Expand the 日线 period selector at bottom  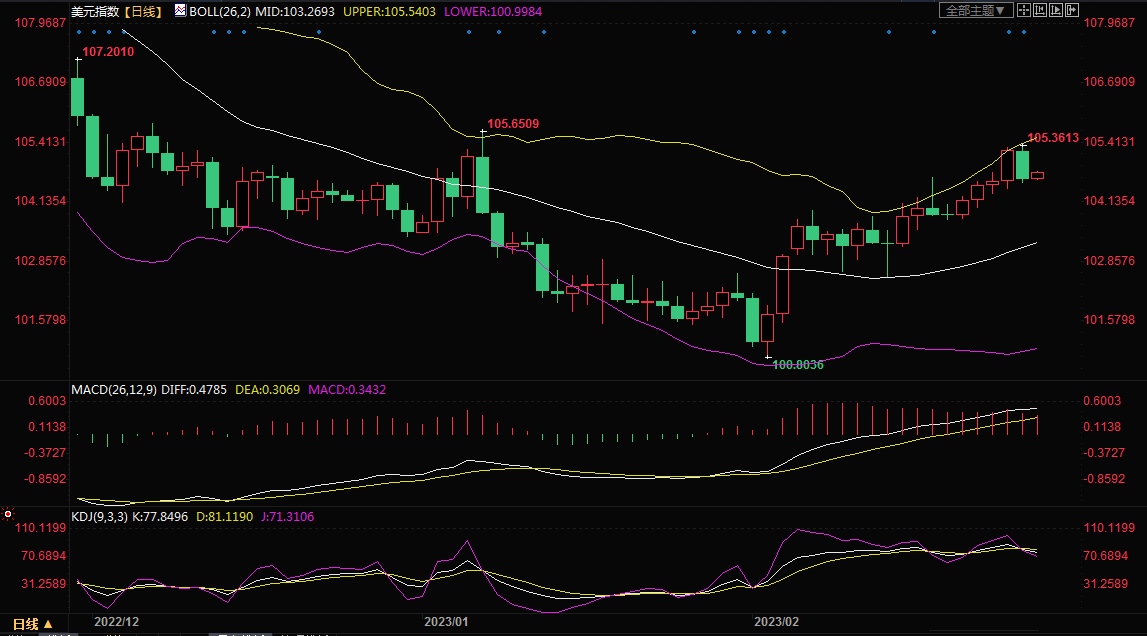26,624
